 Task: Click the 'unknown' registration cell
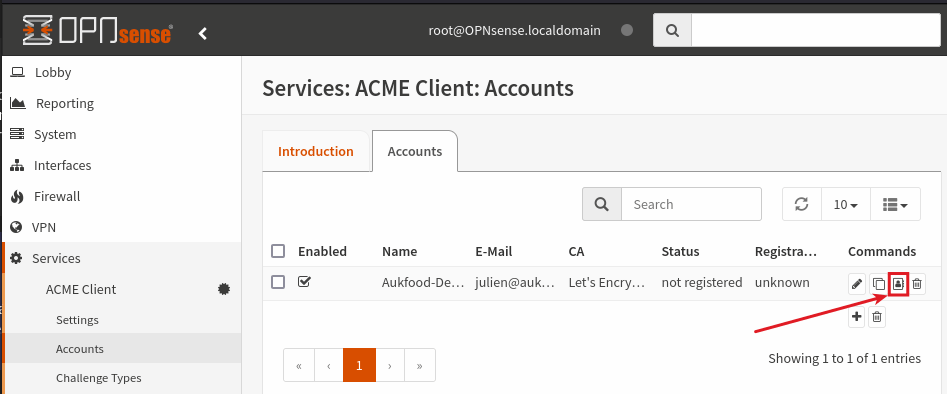click(782, 282)
